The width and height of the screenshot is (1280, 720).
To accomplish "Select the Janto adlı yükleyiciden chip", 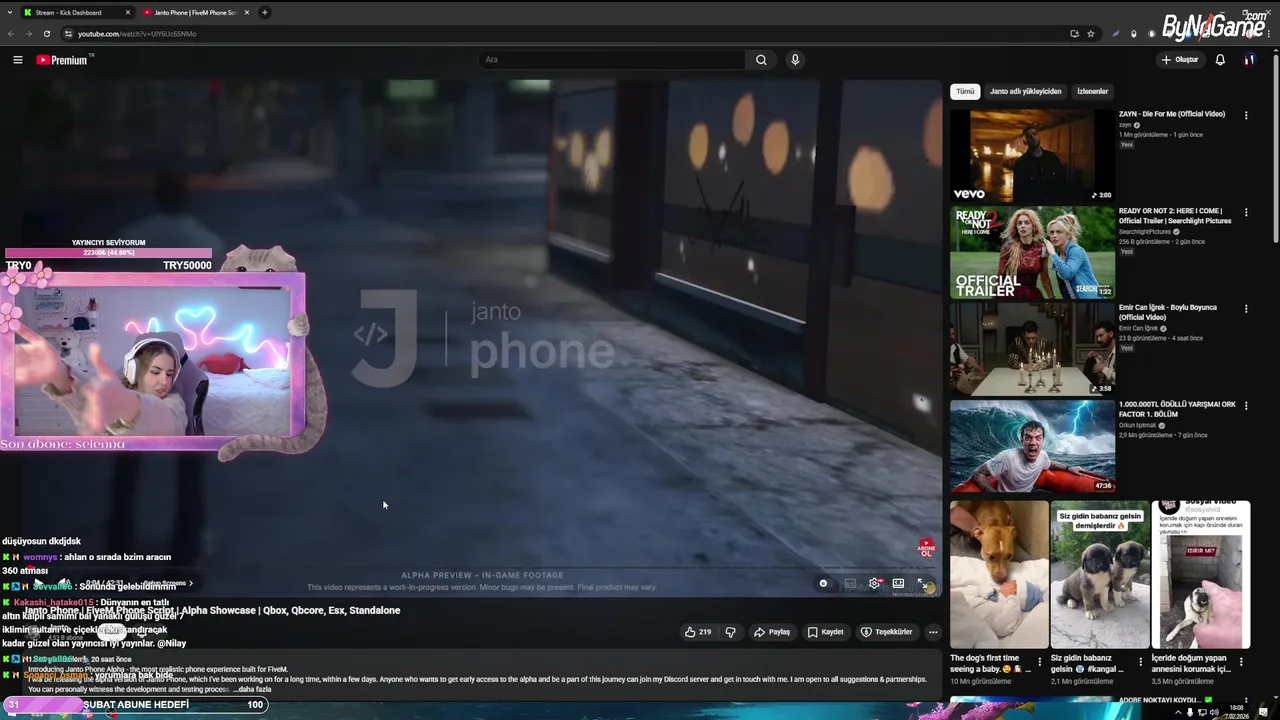I will tap(1025, 91).
